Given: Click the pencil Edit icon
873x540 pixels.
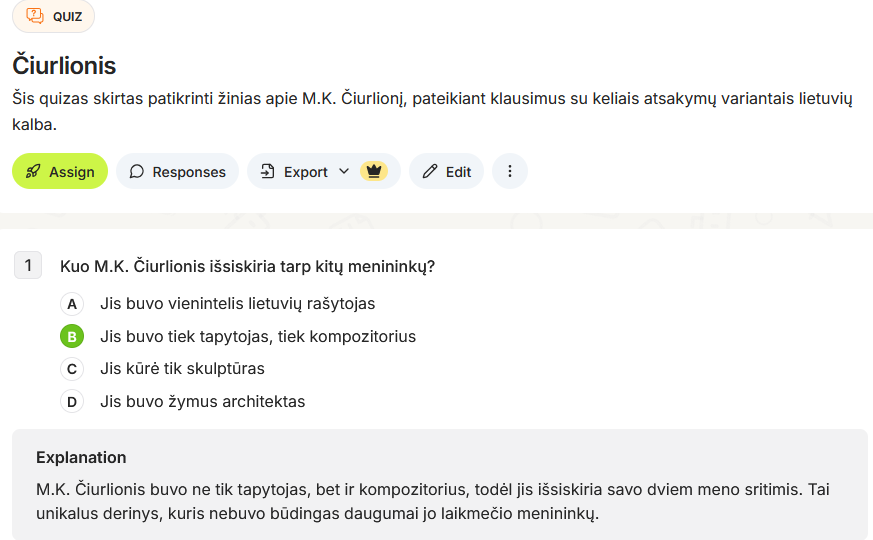Looking at the screenshot, I should [430, 172].
